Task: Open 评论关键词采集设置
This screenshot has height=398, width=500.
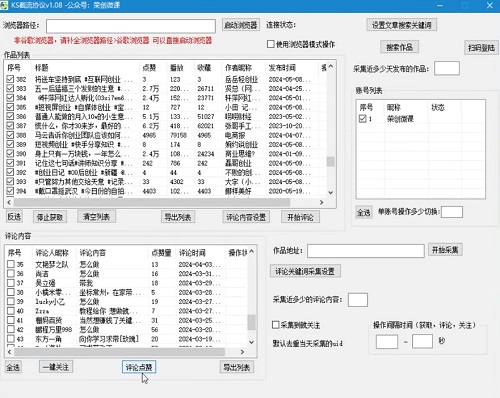Action: [x=305, y=271]
